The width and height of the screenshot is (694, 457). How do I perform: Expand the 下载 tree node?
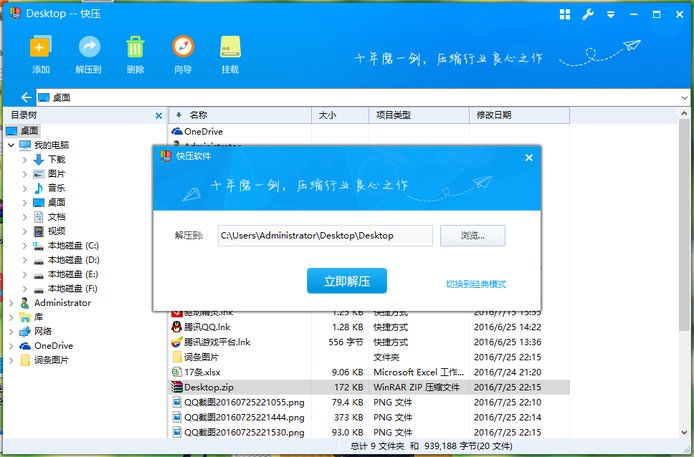click(25, 159)
